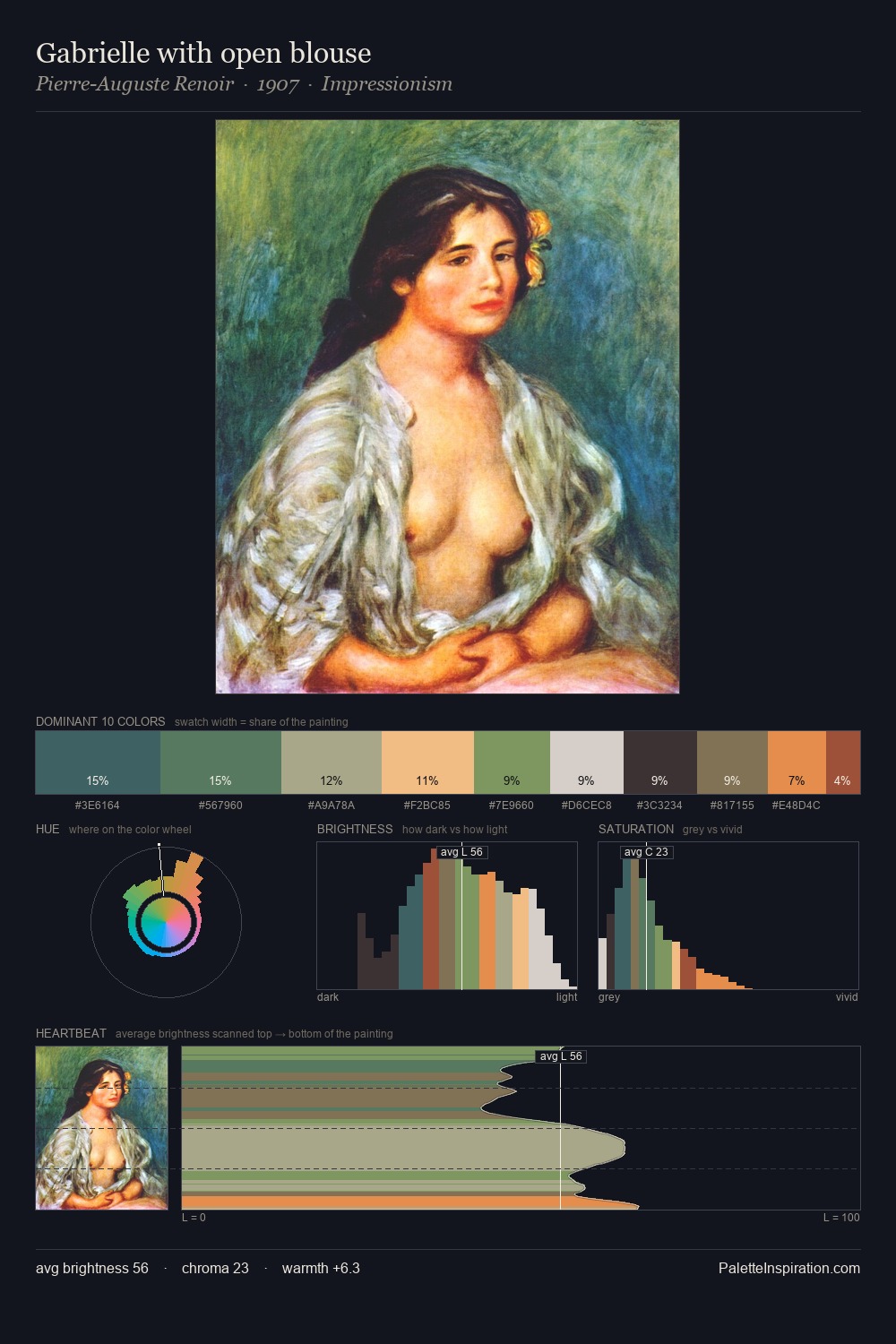Screen dimensions: 896x1344
Task: Click 'where on the color wheel' caption
Action: [130, 829]
